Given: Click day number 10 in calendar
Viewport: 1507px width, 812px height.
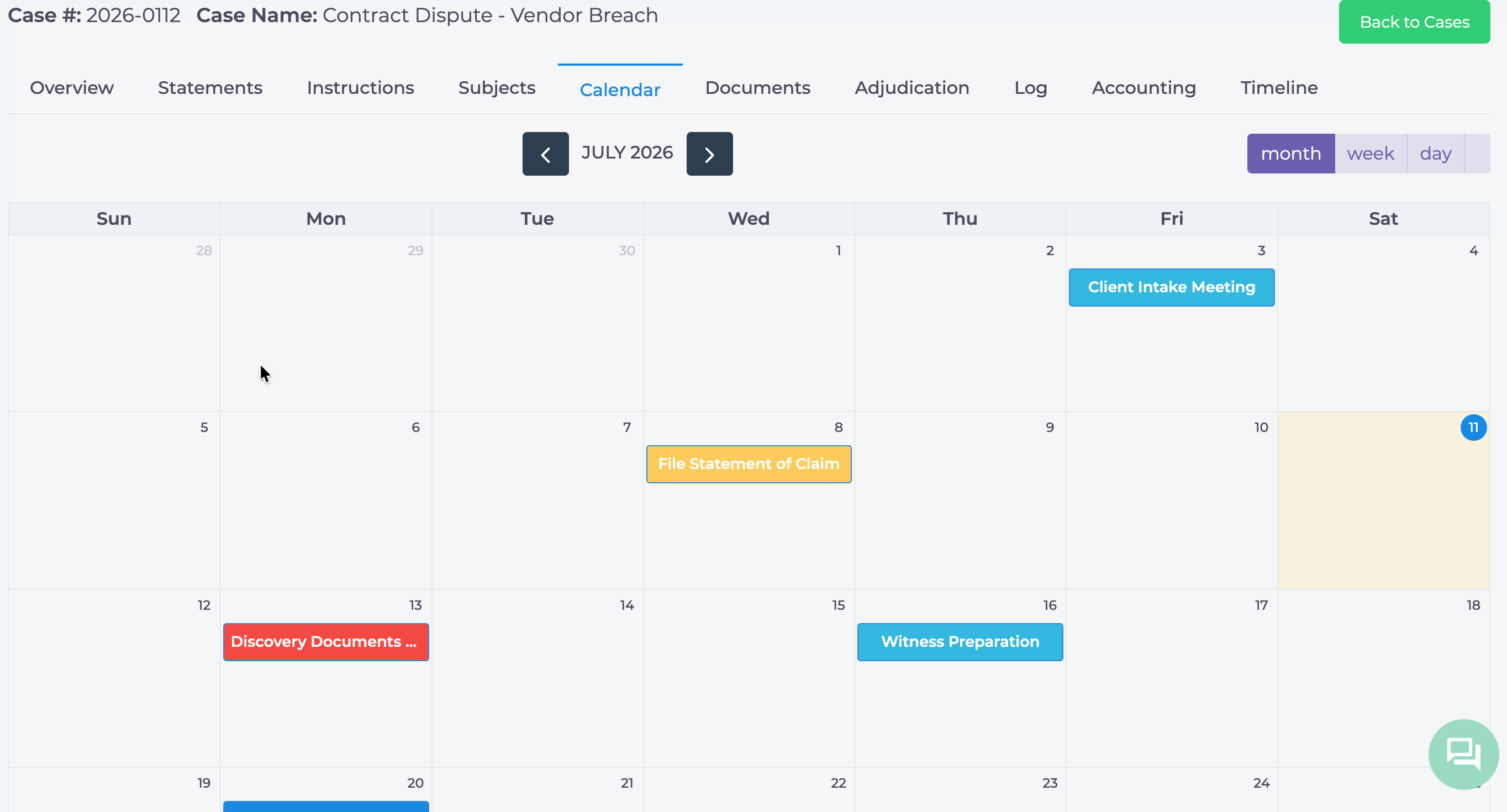Looking at the screenshot, I should (x=1261, y=428).
